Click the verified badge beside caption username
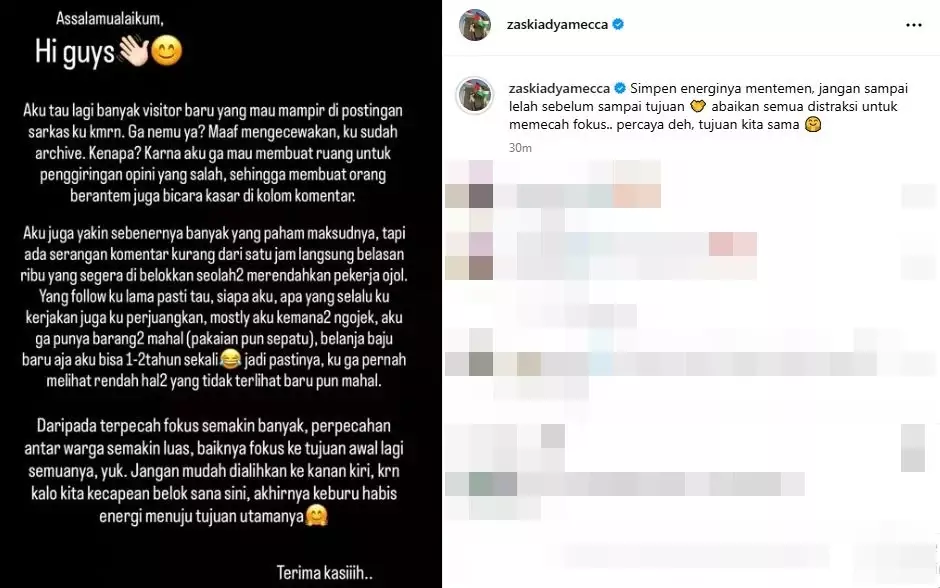940x588 pixels. [620, 89]
